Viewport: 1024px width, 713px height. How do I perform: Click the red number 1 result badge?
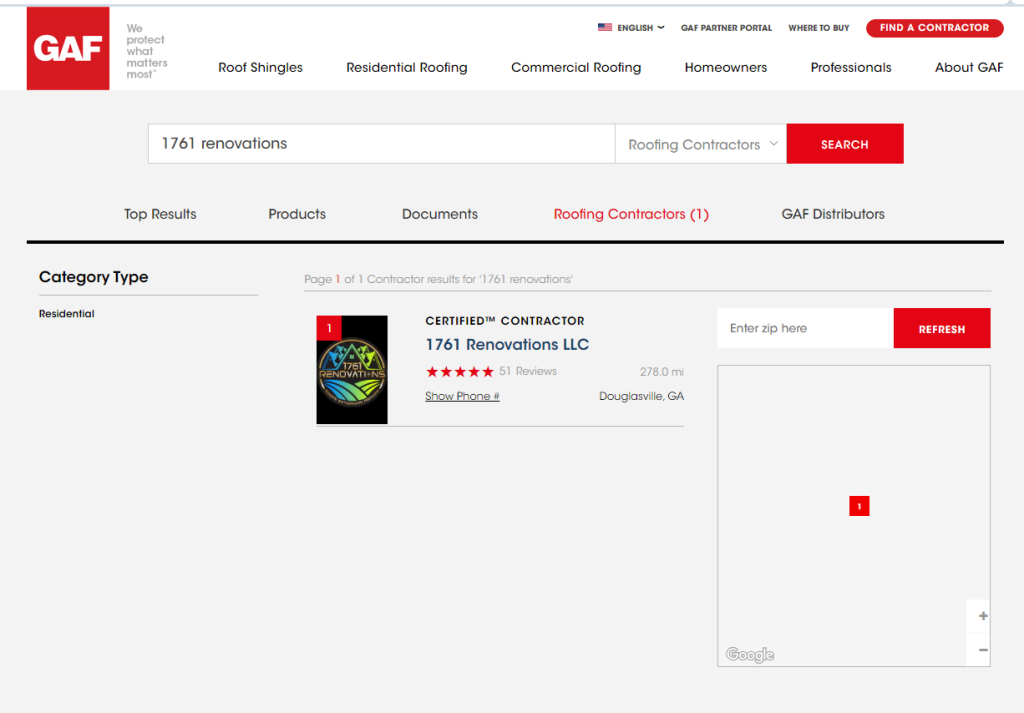[x=328, y=328]
